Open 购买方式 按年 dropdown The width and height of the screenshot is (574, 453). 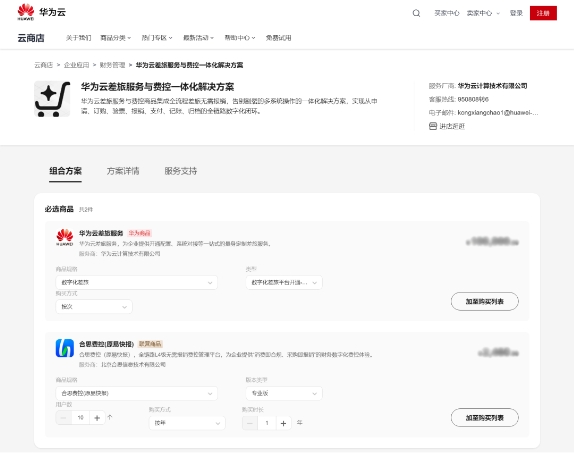tap(187, 423)
